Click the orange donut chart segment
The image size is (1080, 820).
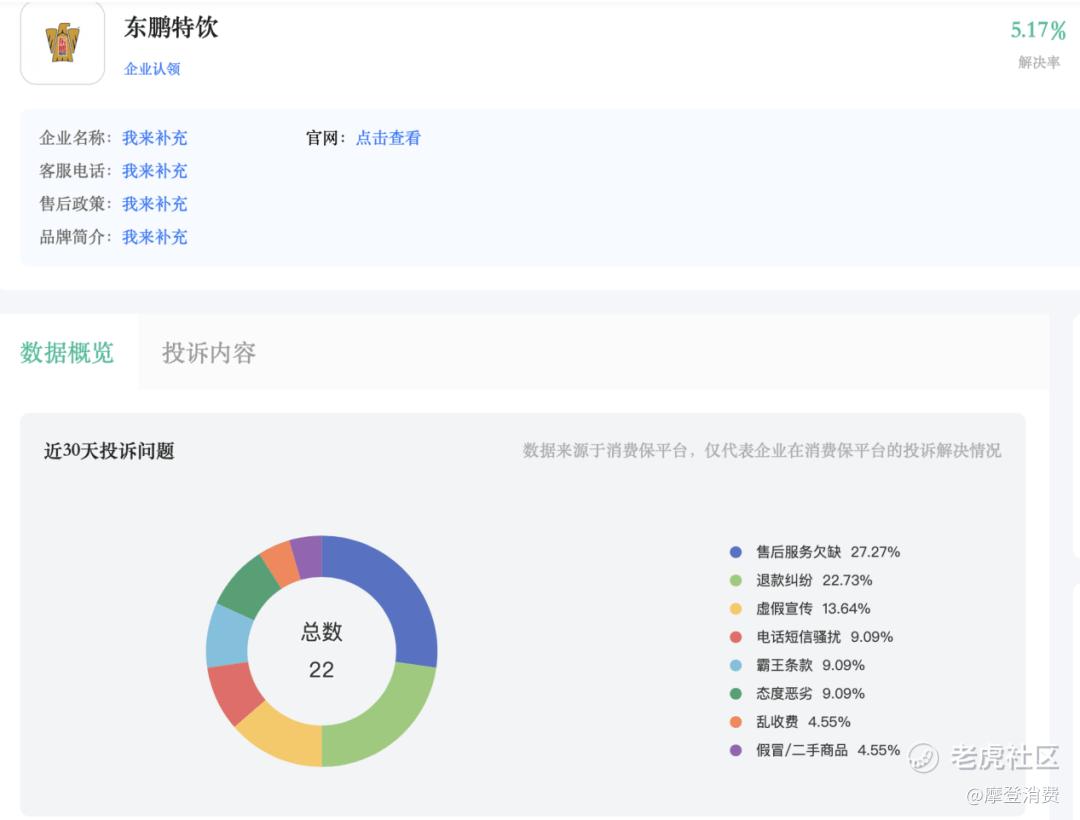[282, 562]
